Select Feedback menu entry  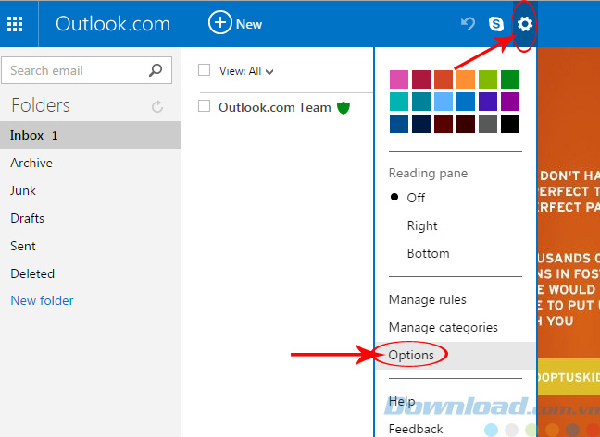(416, 429)
